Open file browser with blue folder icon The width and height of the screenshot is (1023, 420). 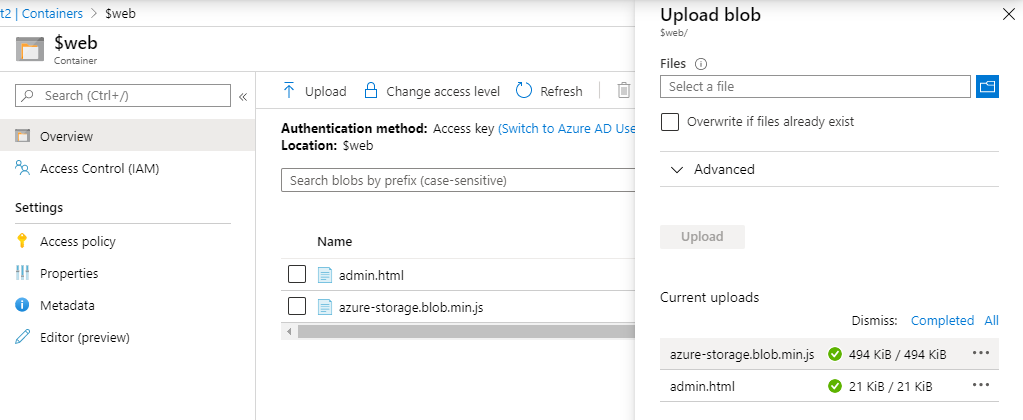coord(988,86)
